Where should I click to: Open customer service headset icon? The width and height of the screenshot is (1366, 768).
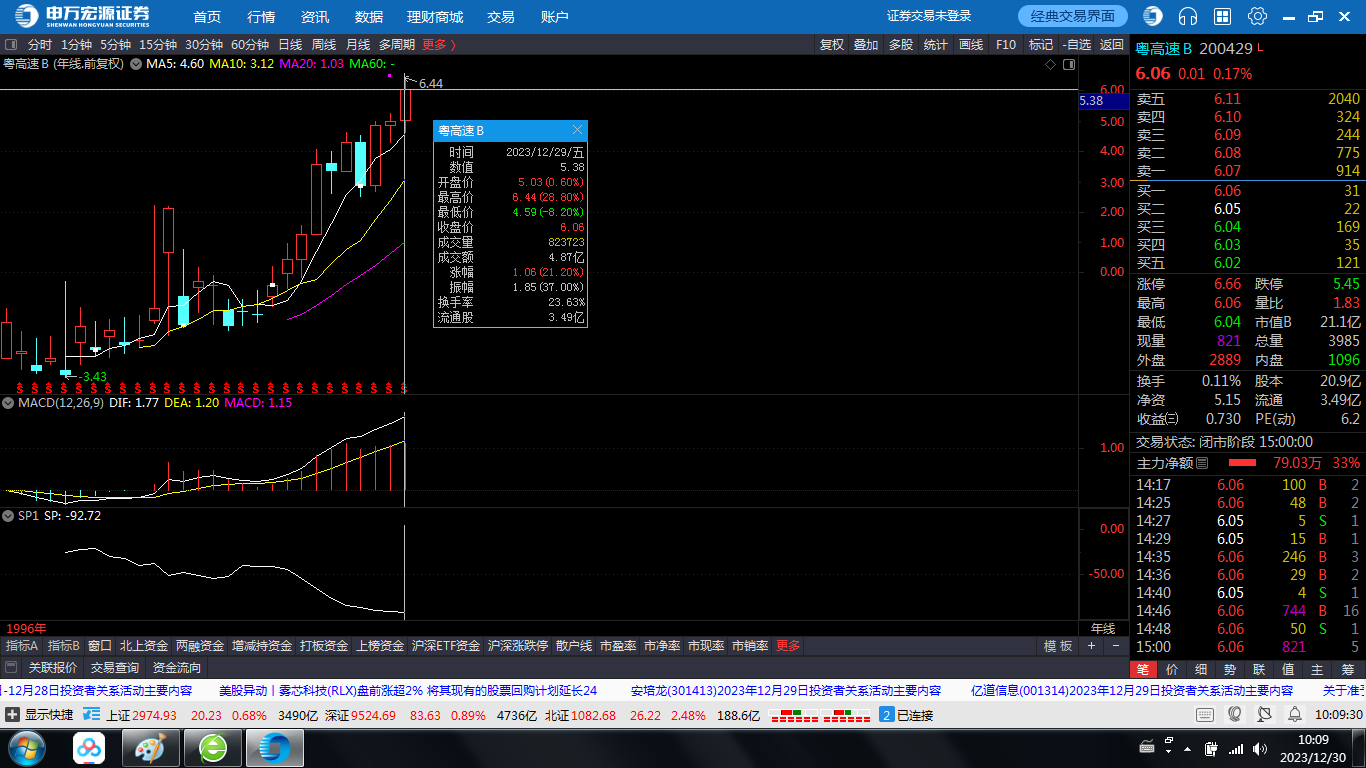pos(1188,16)
